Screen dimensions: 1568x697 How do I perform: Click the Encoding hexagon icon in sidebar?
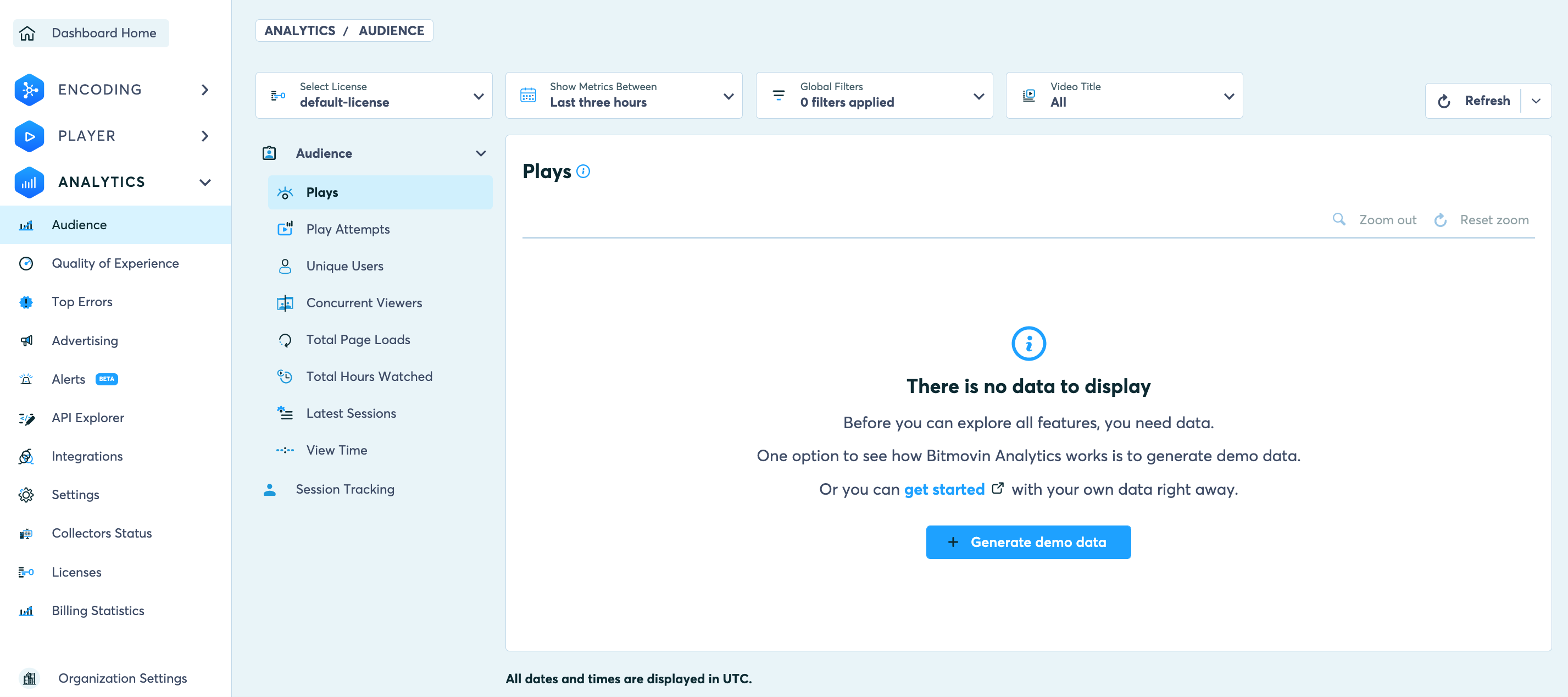[29, 90]
